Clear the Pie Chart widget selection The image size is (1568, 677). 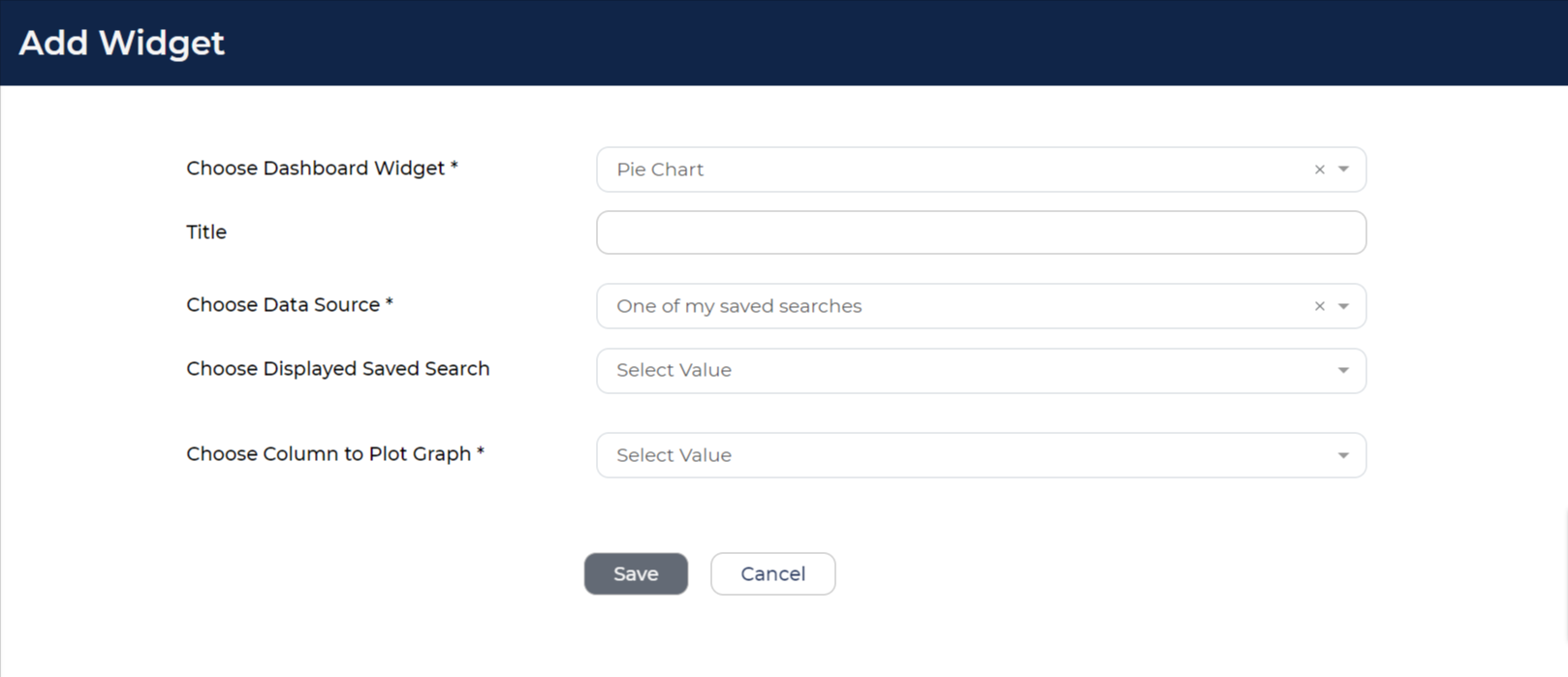pos(1319,169)
